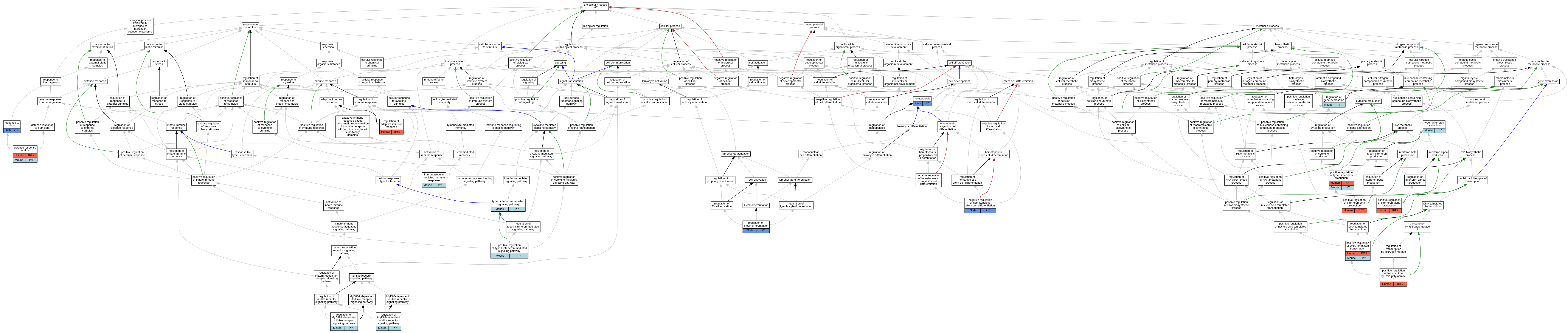Click "immune response-regulating signaling pathway" node

(503, 127)
